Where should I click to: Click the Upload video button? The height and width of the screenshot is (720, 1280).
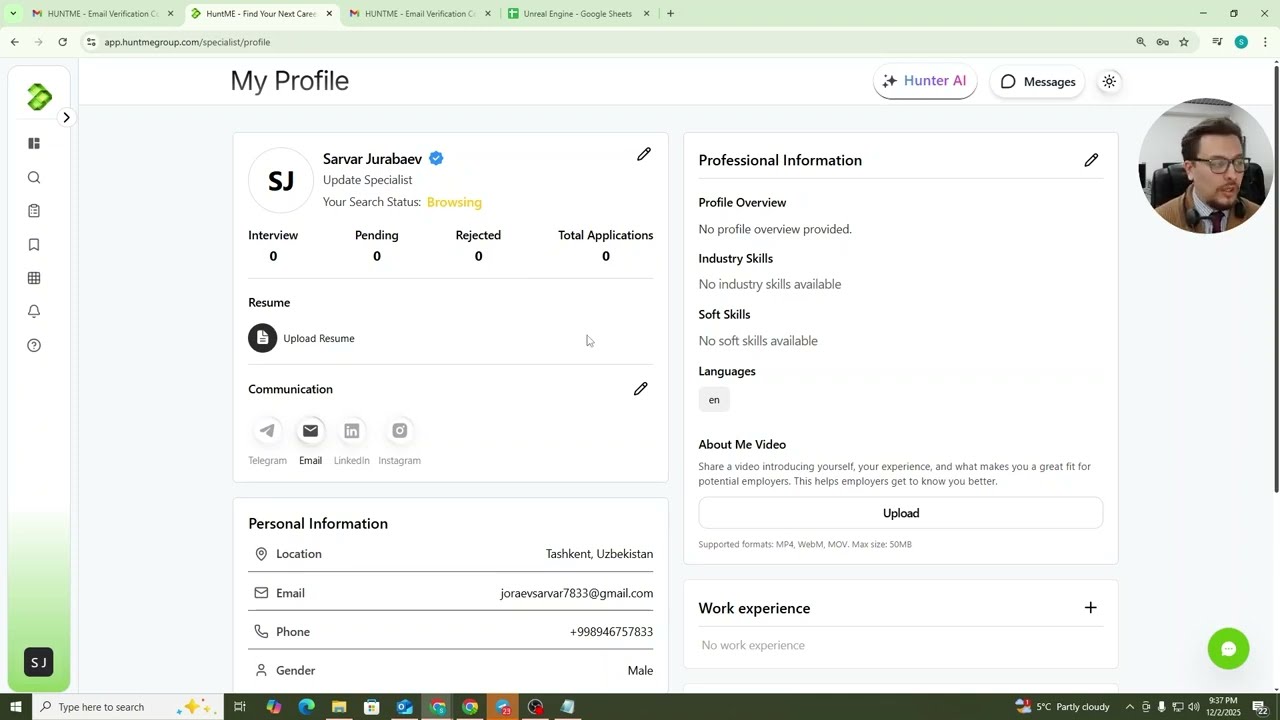point(901,513)
